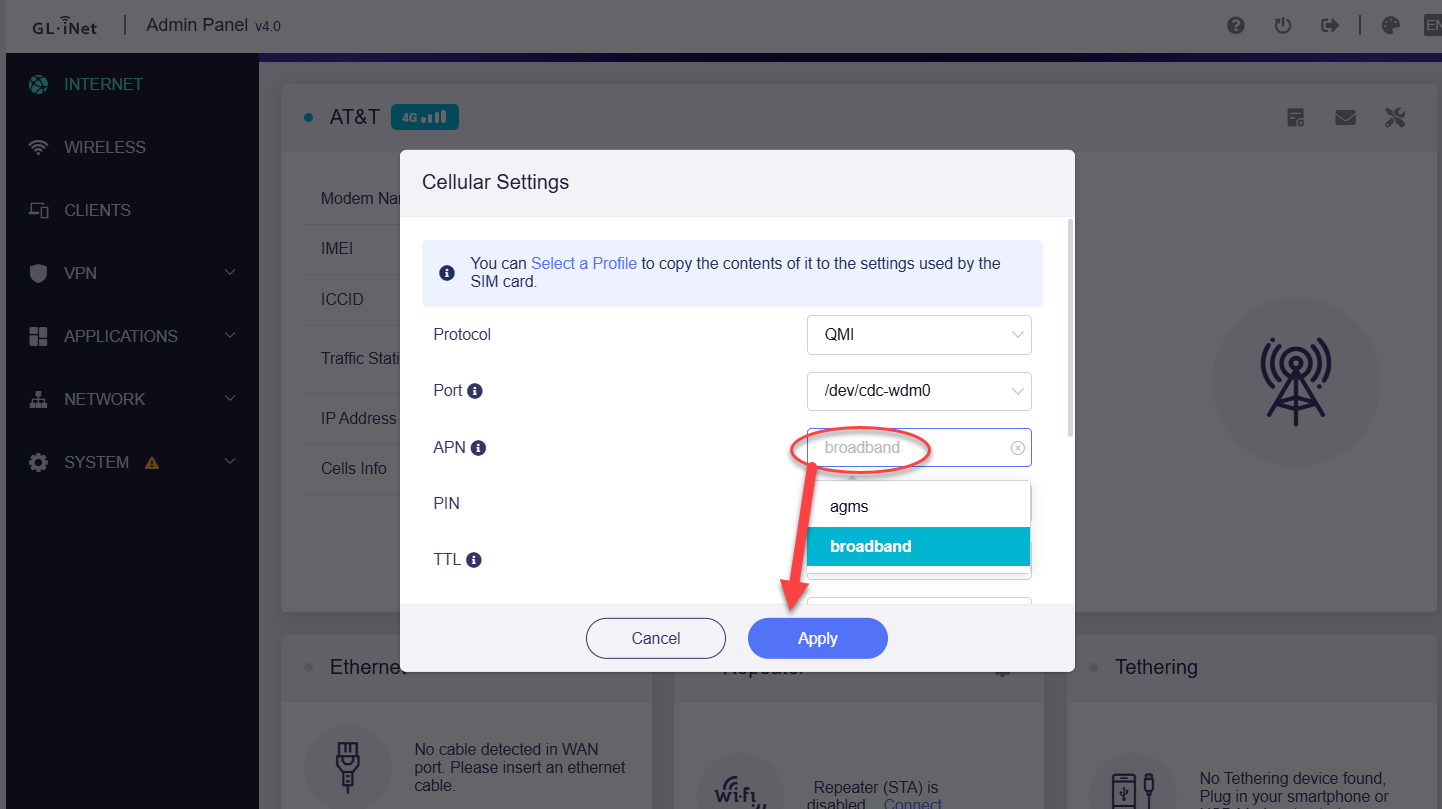Open the SMS envelope icon
Screen dimensions: 1442x809
click(1345, 118)
